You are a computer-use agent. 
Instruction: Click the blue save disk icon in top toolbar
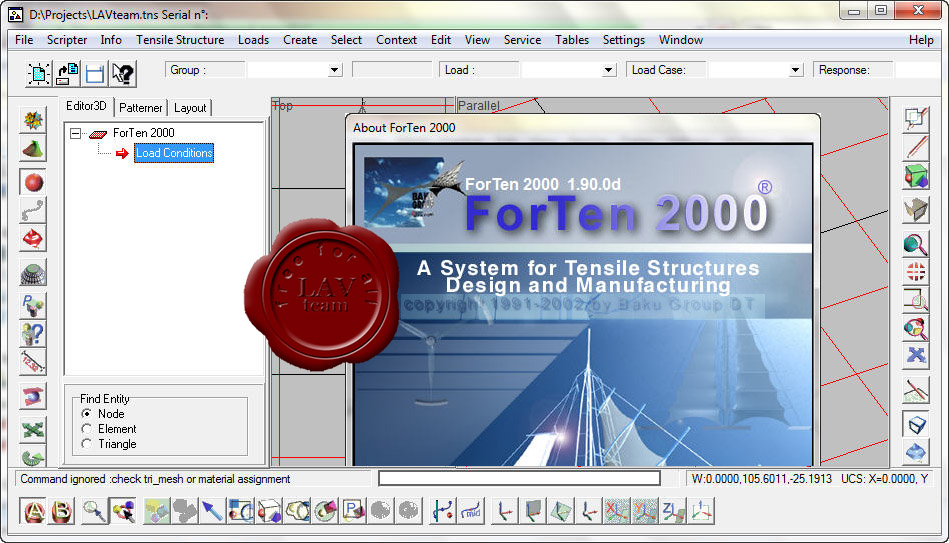tap(95, 74)
